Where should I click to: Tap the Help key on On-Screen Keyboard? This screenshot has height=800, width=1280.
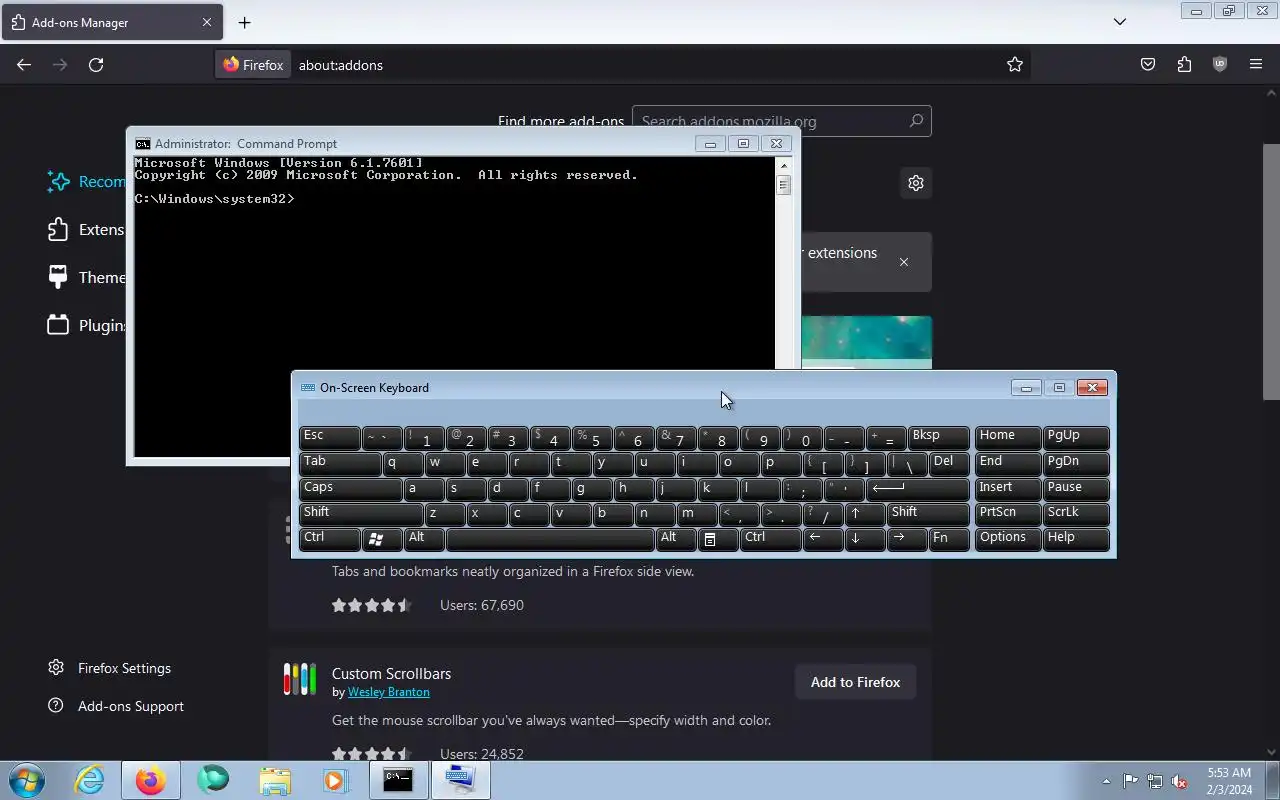(1076, 539)
